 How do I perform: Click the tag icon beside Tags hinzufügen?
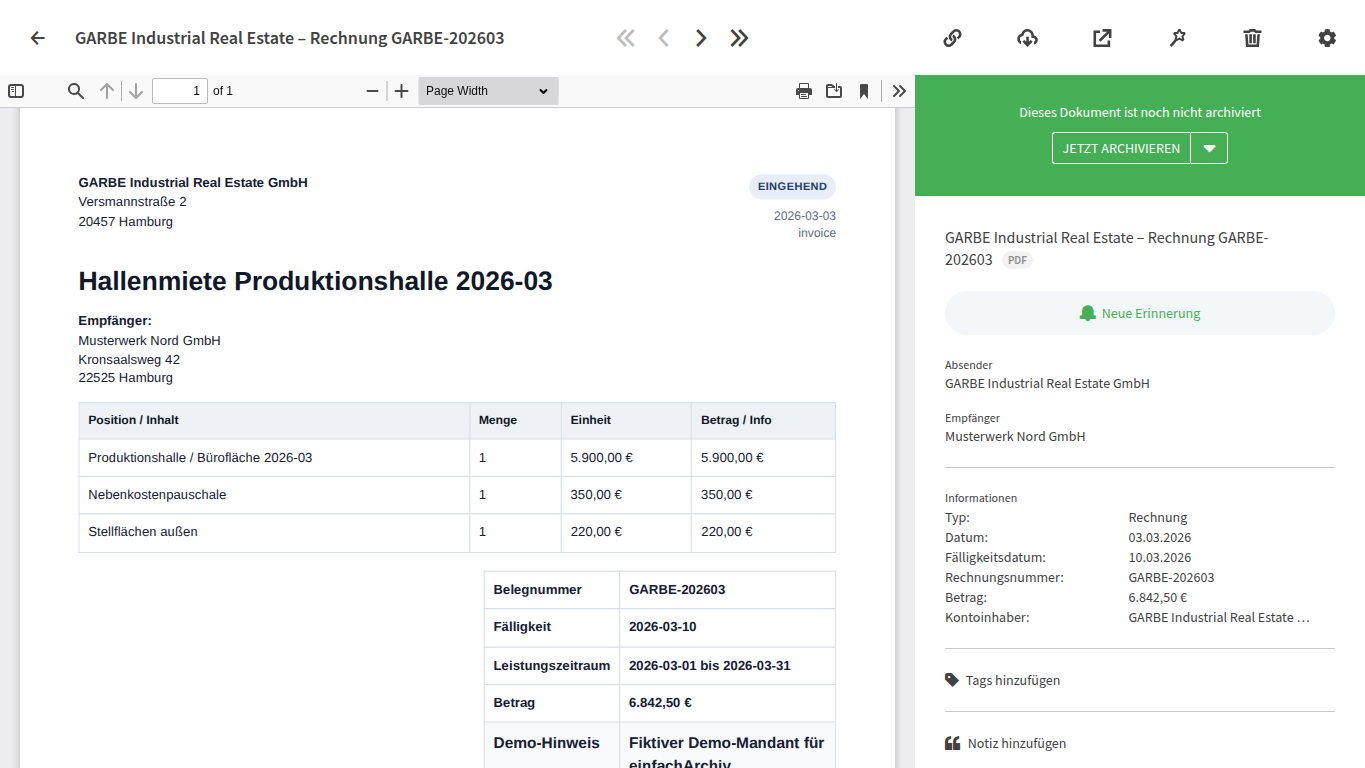pyautogui.click(x=951, y=680)
